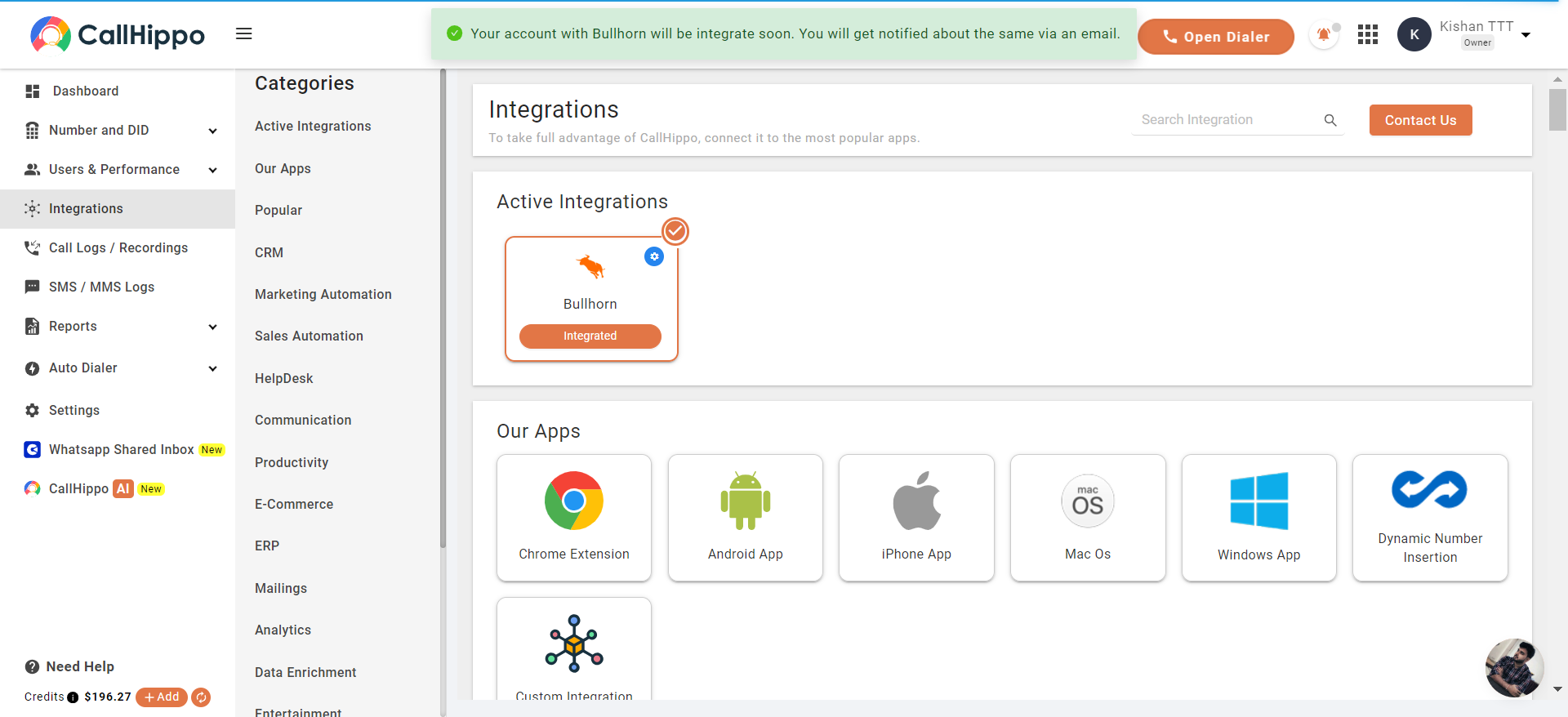Select Our Apps category
This screenshot has height=717, width=1568.
283,169
